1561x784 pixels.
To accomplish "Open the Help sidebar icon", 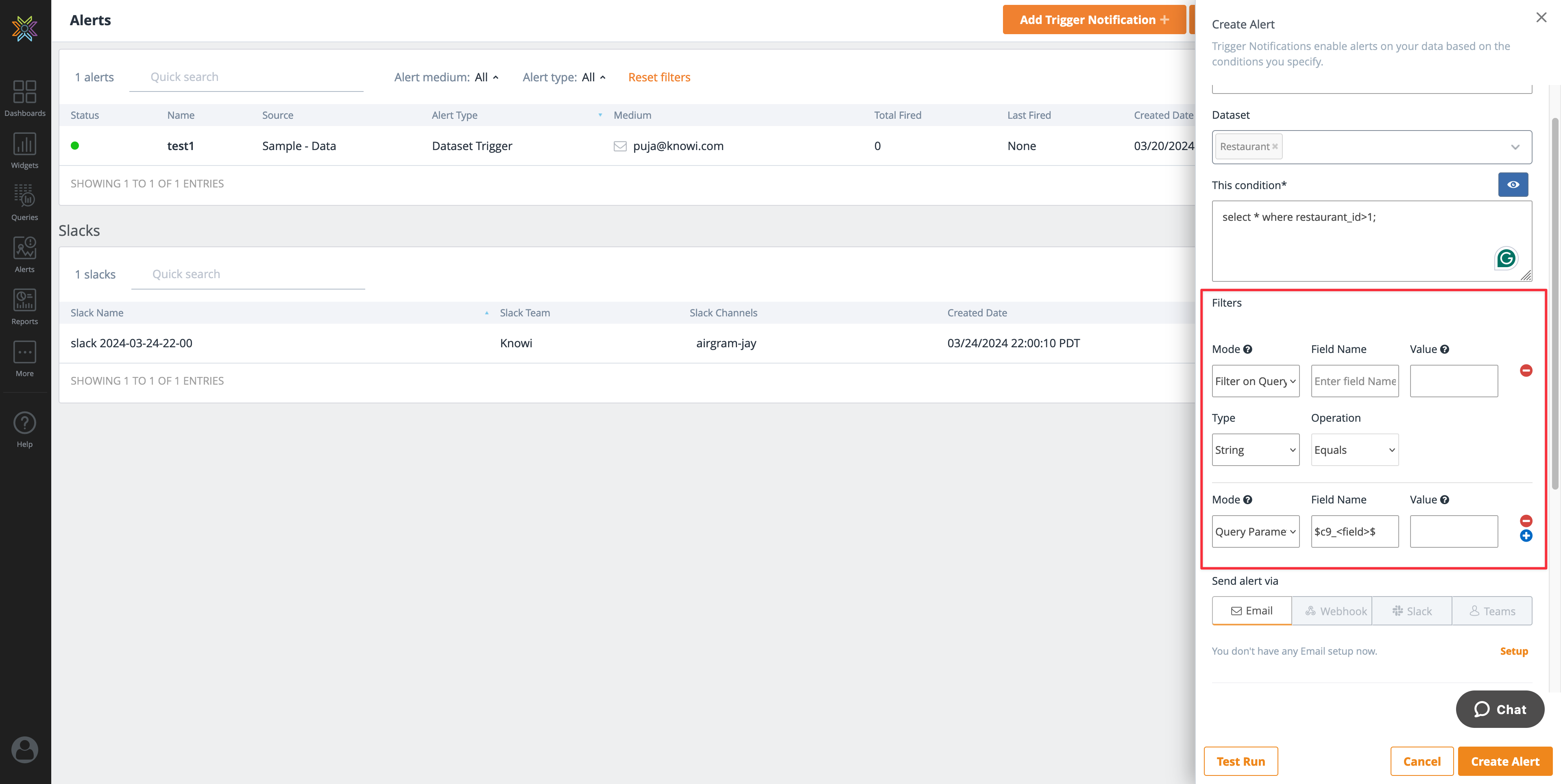I will (x=25, y=429).
